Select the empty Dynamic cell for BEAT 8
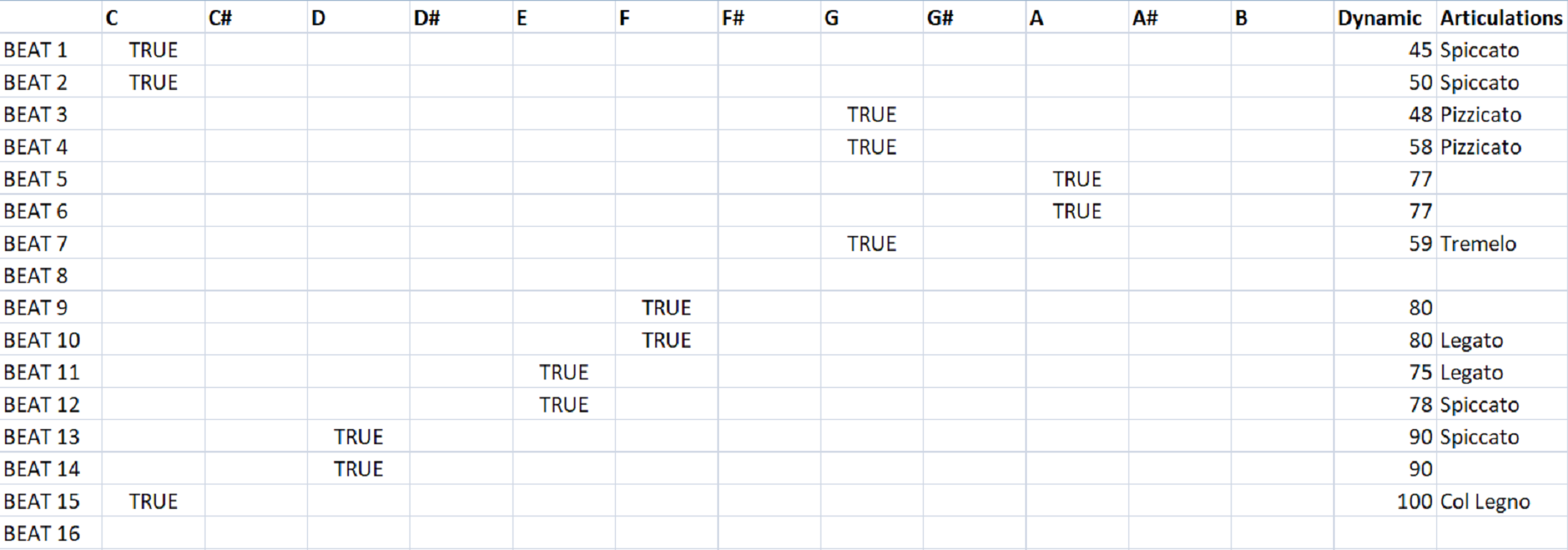1568x550 pixels. click(1384, 276)
